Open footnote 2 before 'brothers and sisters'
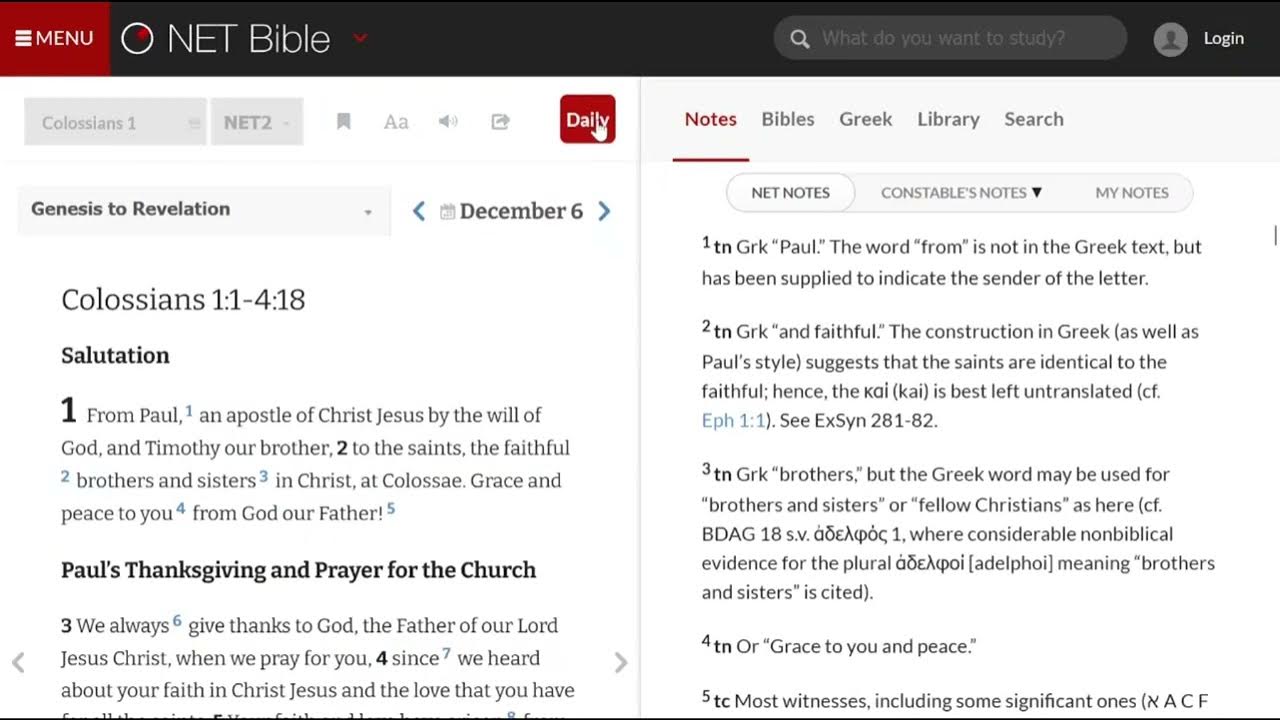1280x720 pixels. click(65, 477)
